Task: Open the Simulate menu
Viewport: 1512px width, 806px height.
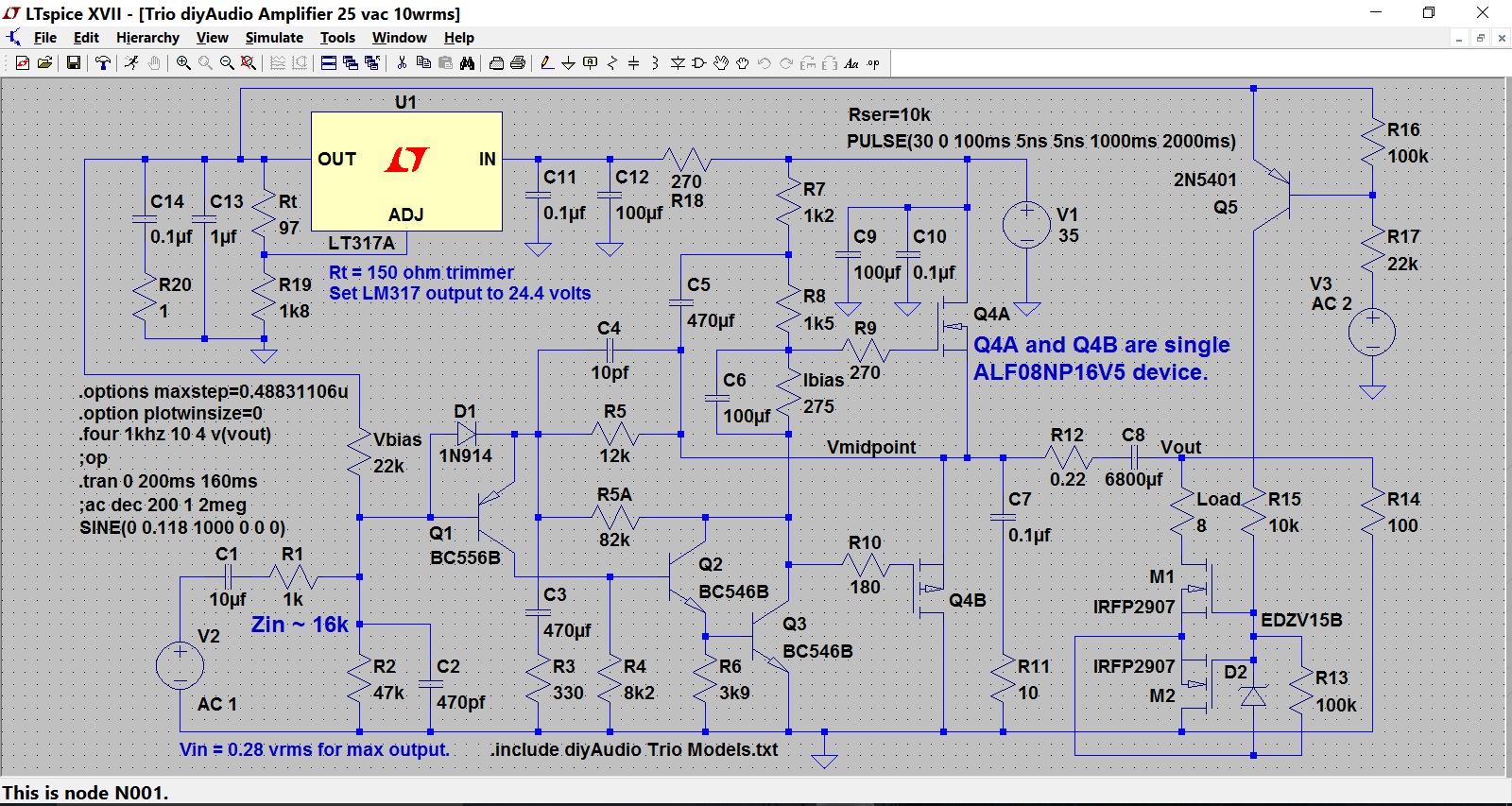Action: click(x=274, y=38)
